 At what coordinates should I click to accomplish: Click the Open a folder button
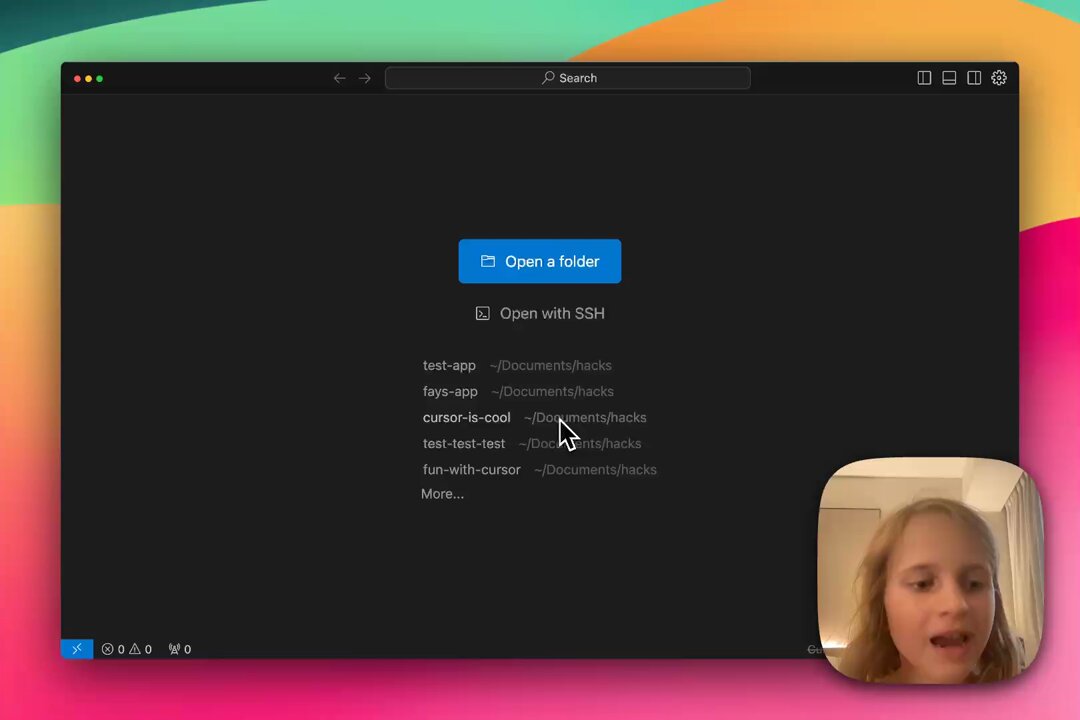[x=540, y=261]
